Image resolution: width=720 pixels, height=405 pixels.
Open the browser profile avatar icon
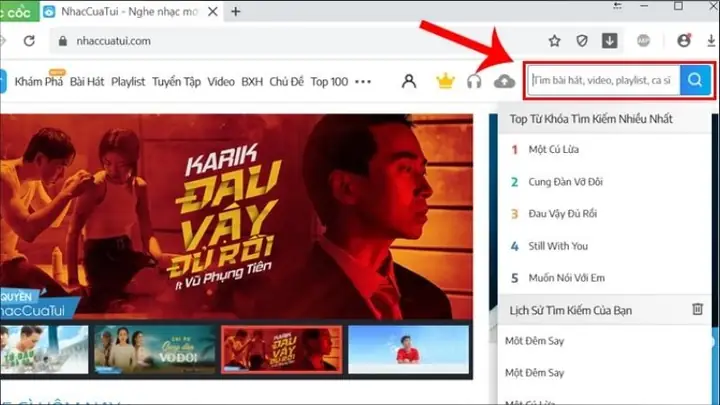[684, 41]
